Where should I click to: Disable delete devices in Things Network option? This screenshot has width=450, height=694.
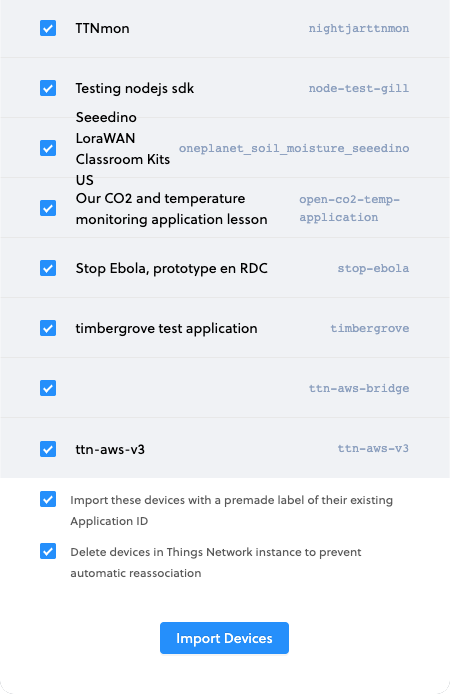point(48,551)
